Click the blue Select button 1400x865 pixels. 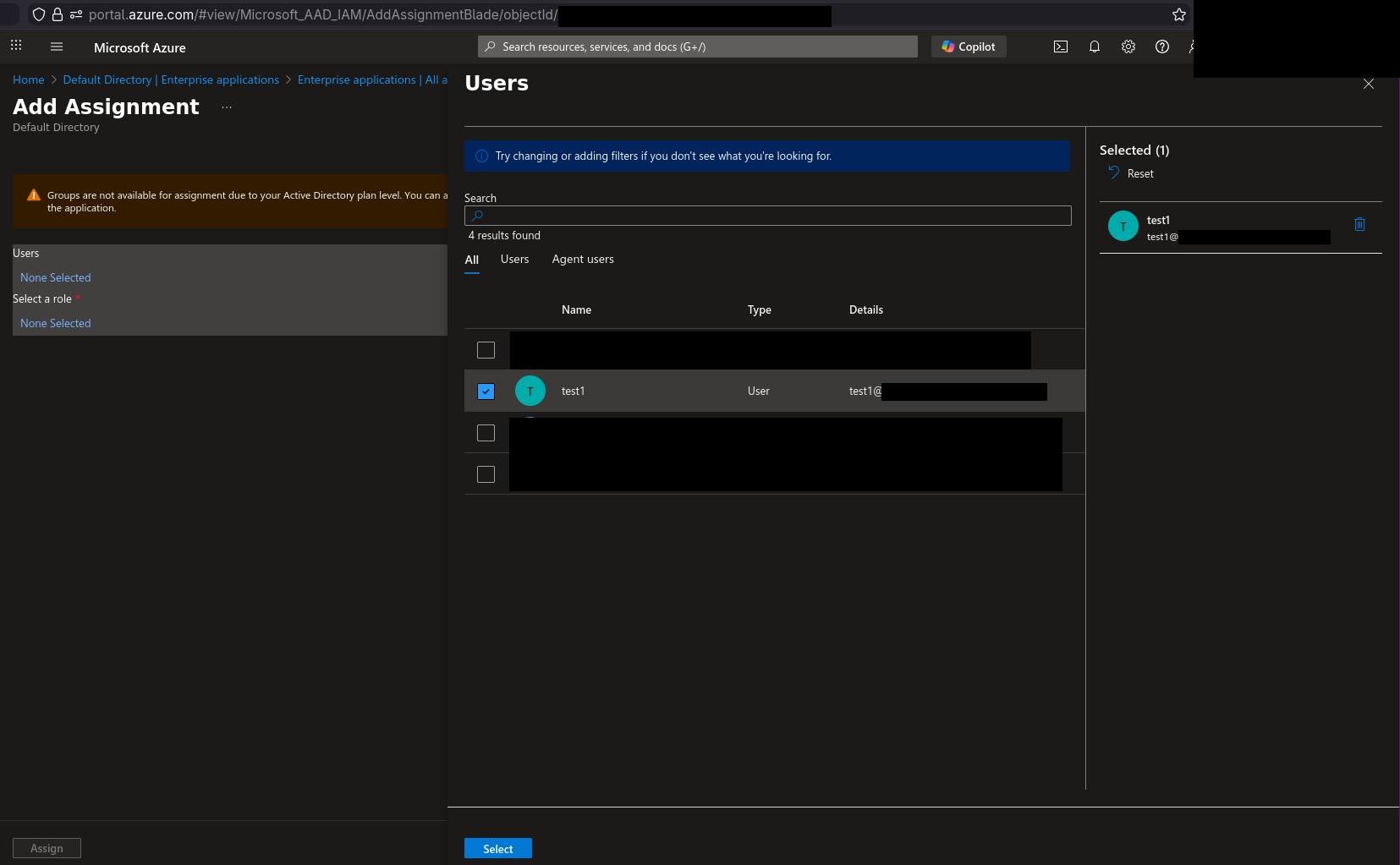pyautogui.click(x=497, y=848)
